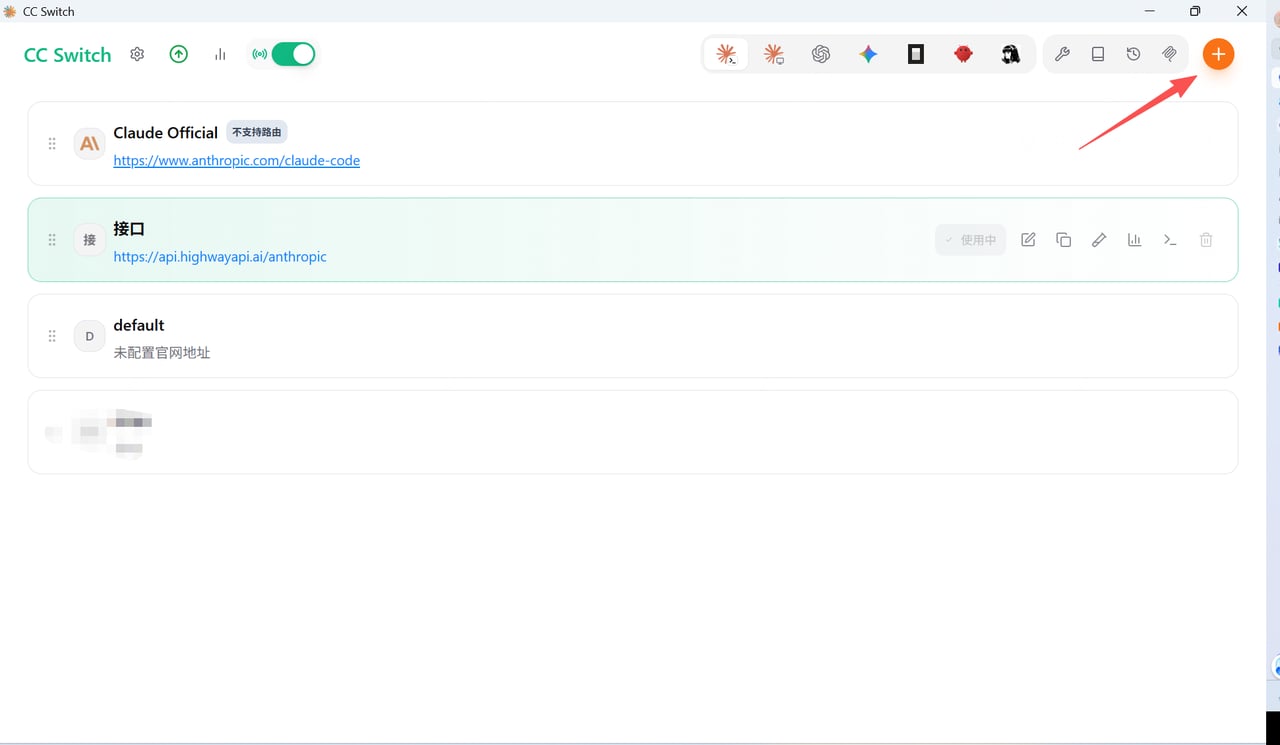Click the paperclip icon in the top toolbar
Screen dimensions: 1280x745
tap(1169, 55)
